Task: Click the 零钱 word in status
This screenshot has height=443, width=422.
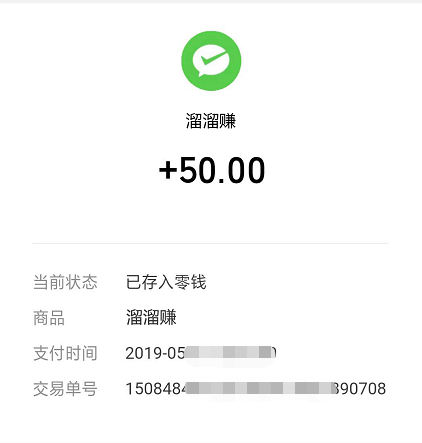Action: (x=190, y=282)
